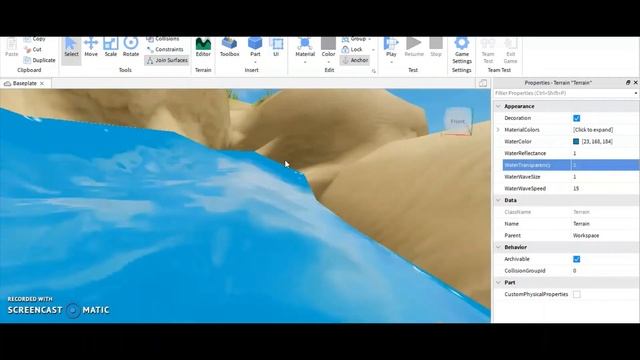Click the WaterWaveSize value
The width and height of the screenshot is (640, 360).
point(605,177)
